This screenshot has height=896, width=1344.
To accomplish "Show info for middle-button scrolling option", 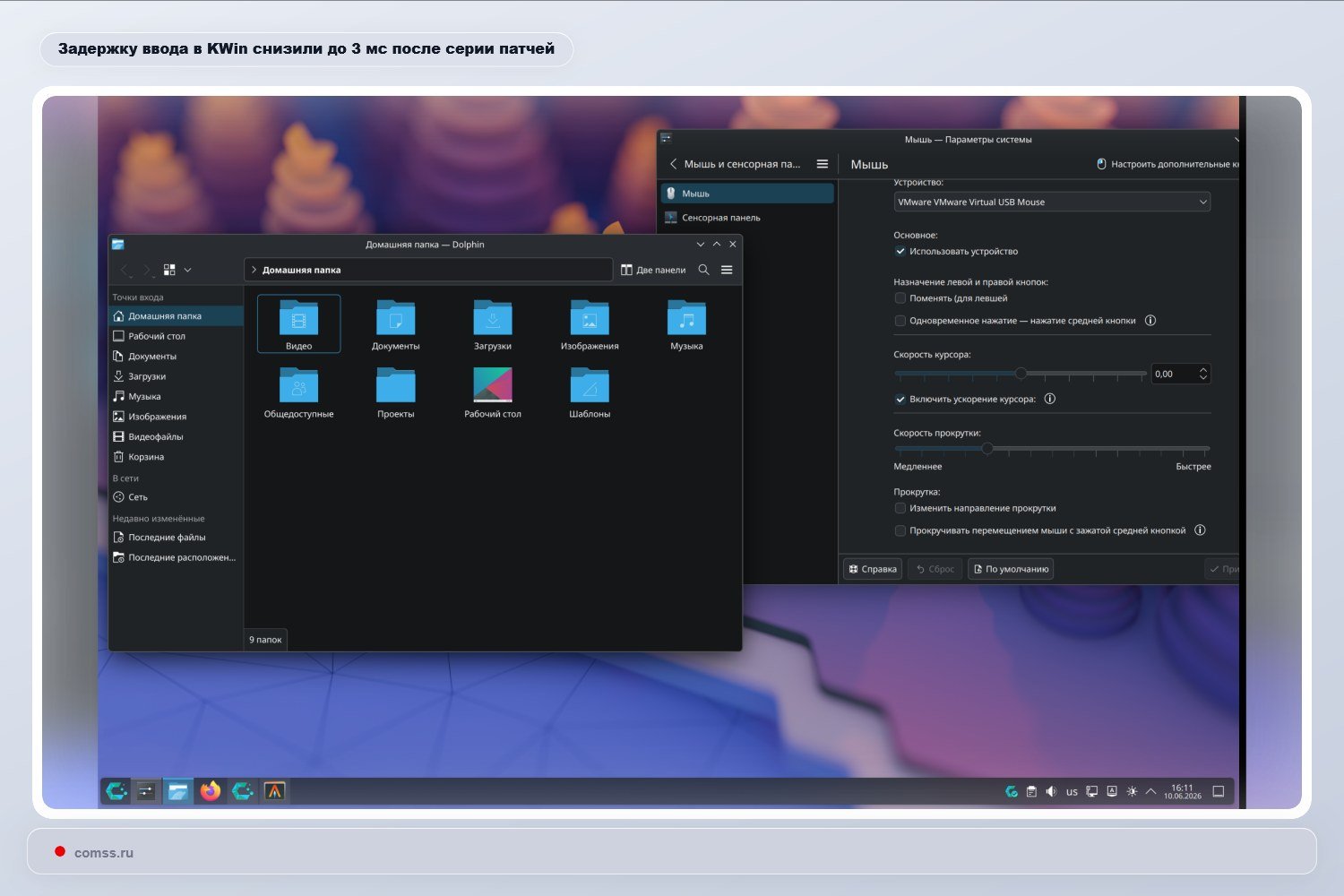I will 1200,530.
